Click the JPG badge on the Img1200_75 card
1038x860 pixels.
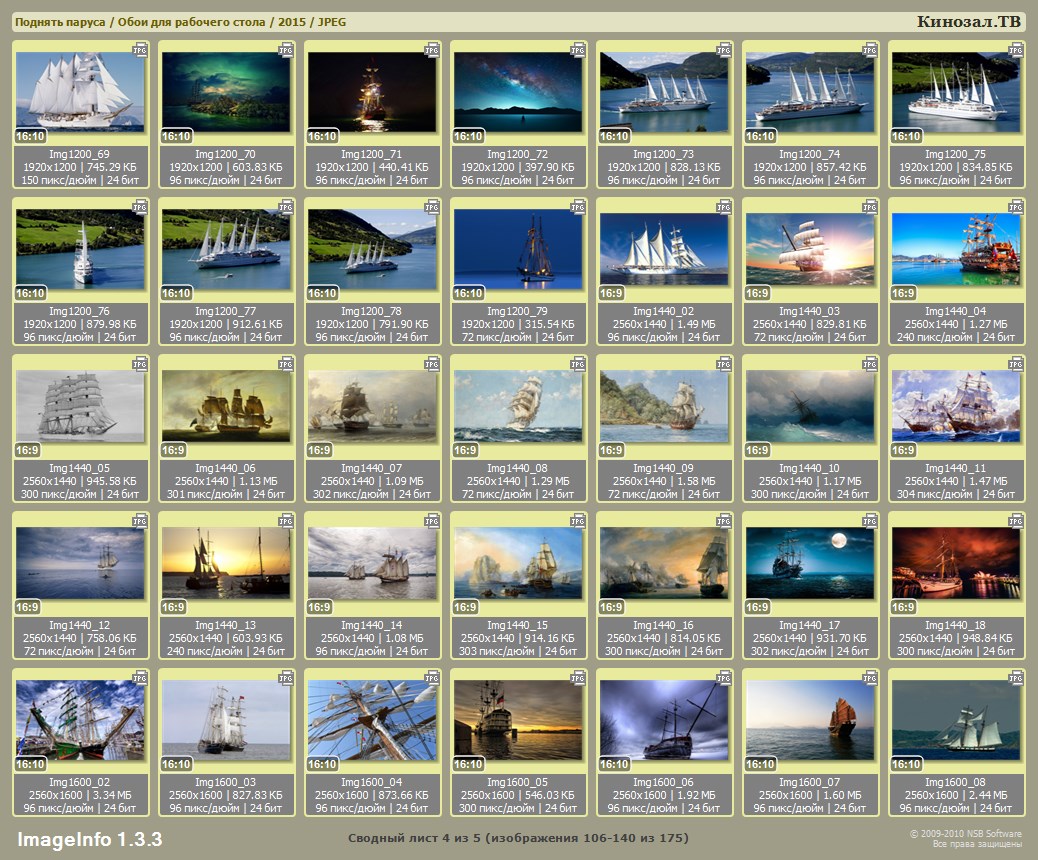click(1015, 50)
